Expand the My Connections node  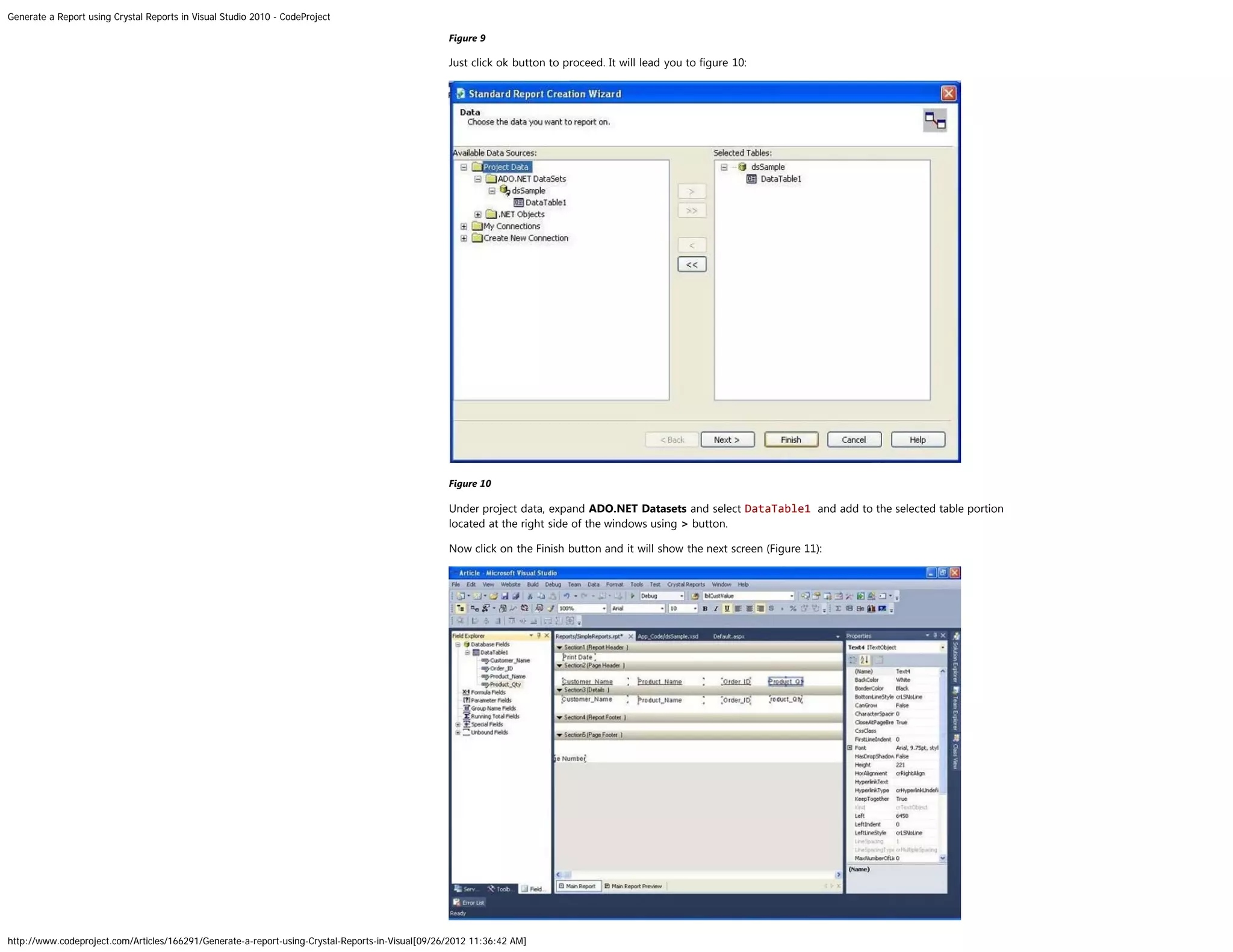pos(464,226)
